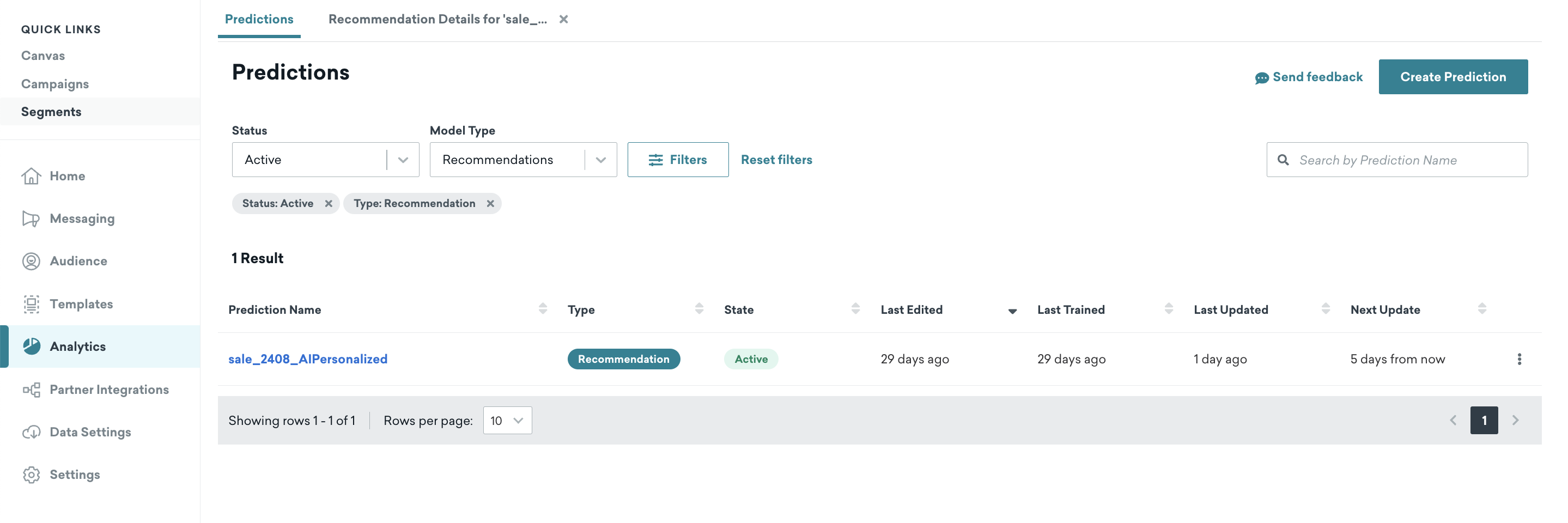Image resolution: width=1568 pixels, height=523 pixels.
Task: Open the Partner Integrations icon
Action: 31,390
